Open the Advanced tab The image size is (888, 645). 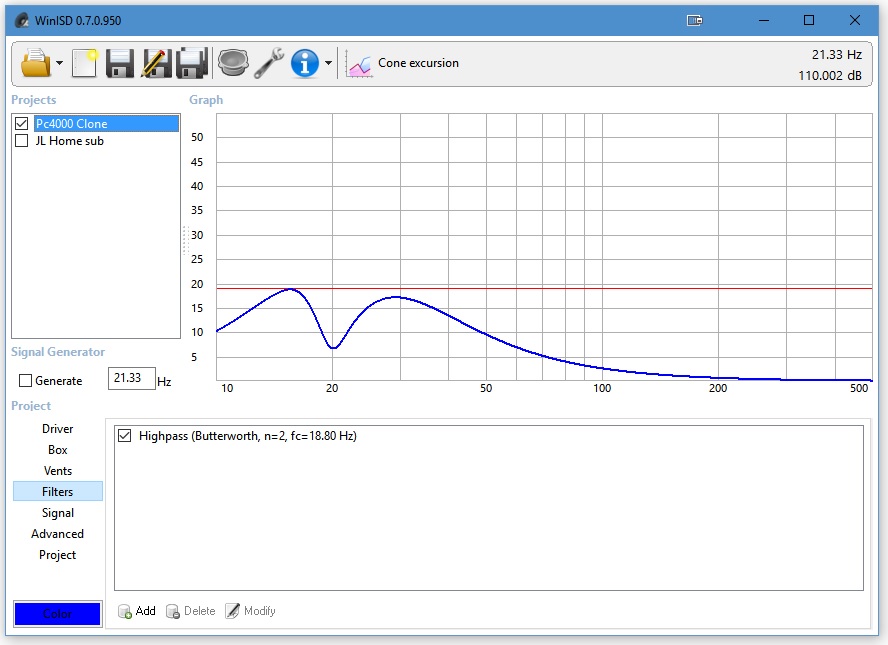click(x=58, y=533)
